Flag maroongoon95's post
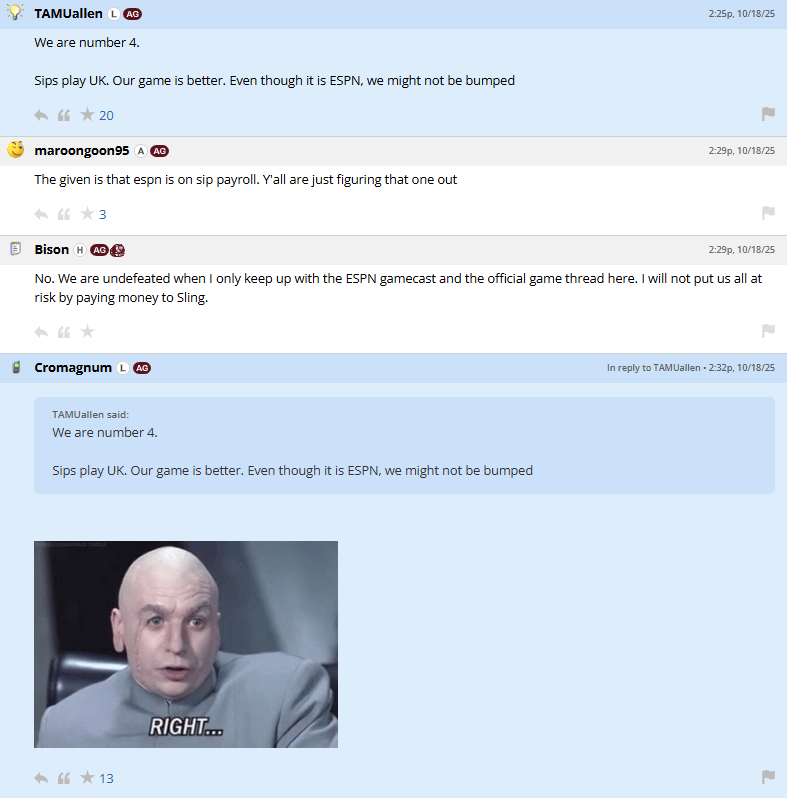 pyautogui.click(x=768, y=213)
